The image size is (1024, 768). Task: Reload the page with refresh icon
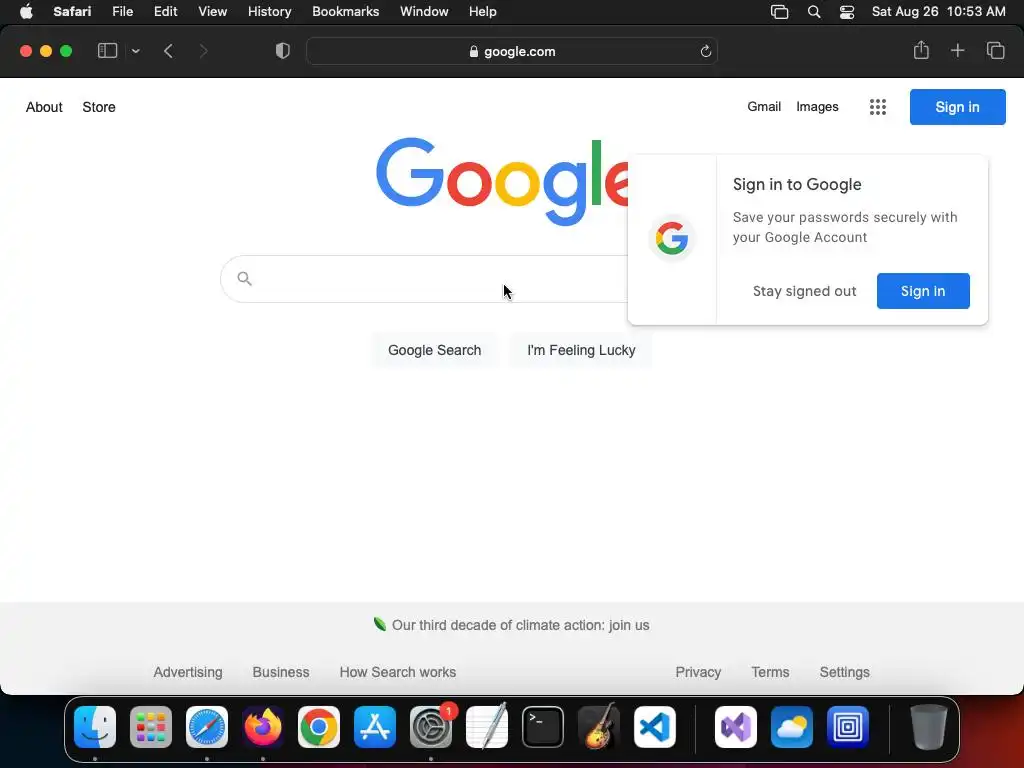point(705,51)
